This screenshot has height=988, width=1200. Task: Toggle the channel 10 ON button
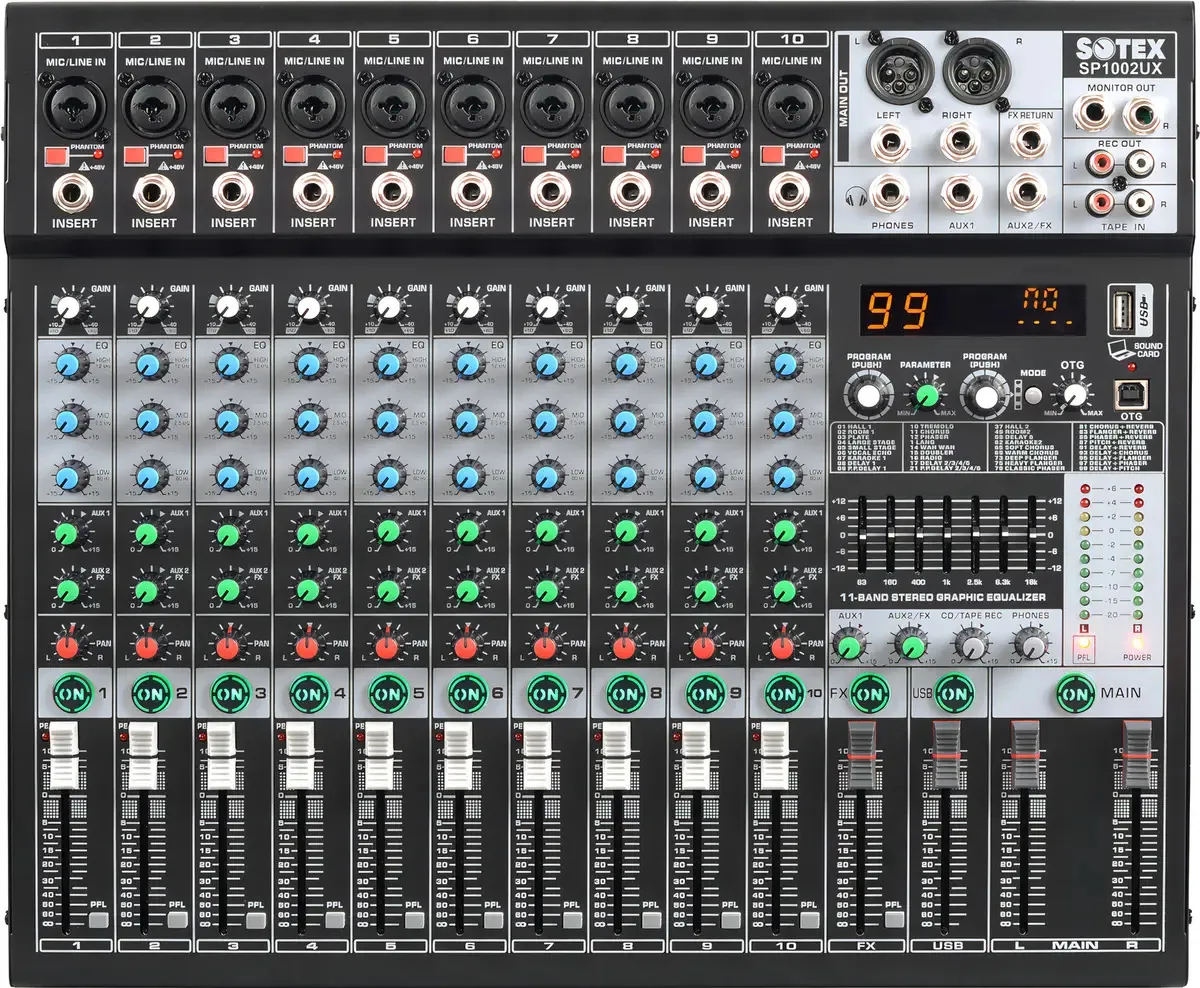pyautogui.click(x=784, y=692)
